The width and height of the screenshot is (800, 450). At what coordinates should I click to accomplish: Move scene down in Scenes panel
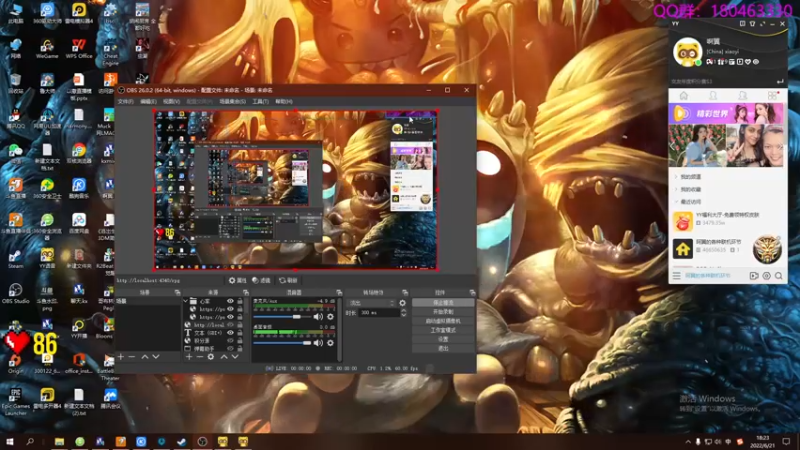[x=156, y=357]
